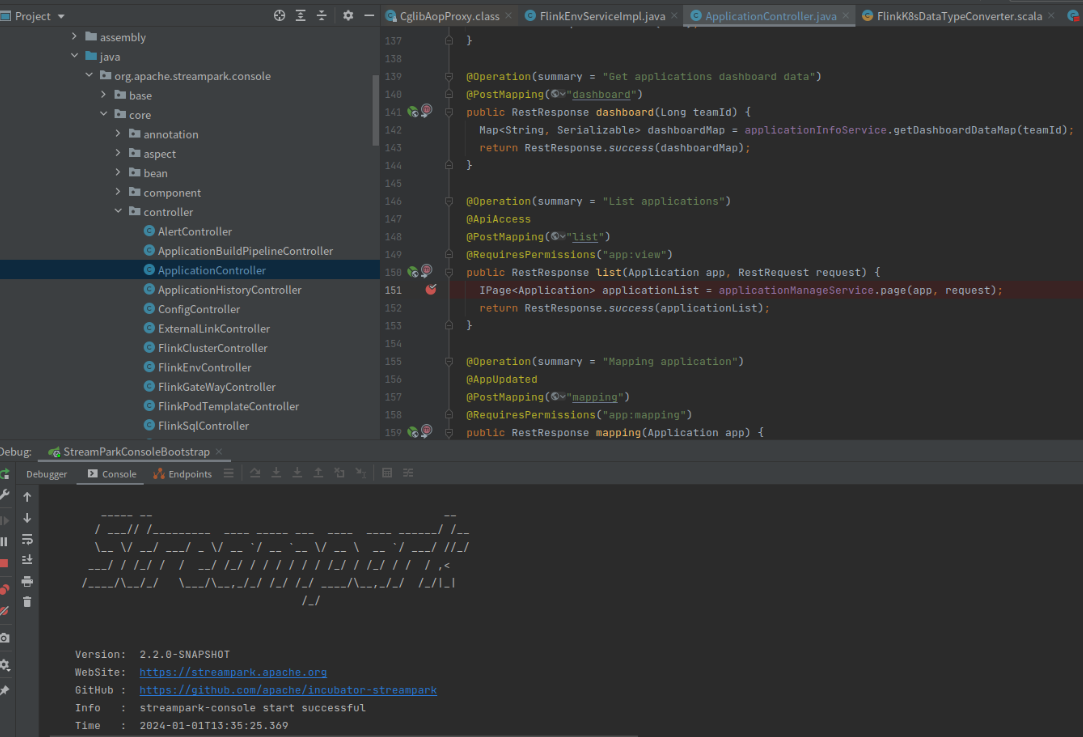1083x737 pixels.
Task: Click the Select Opened File target icon
Action: click(279, 16)
